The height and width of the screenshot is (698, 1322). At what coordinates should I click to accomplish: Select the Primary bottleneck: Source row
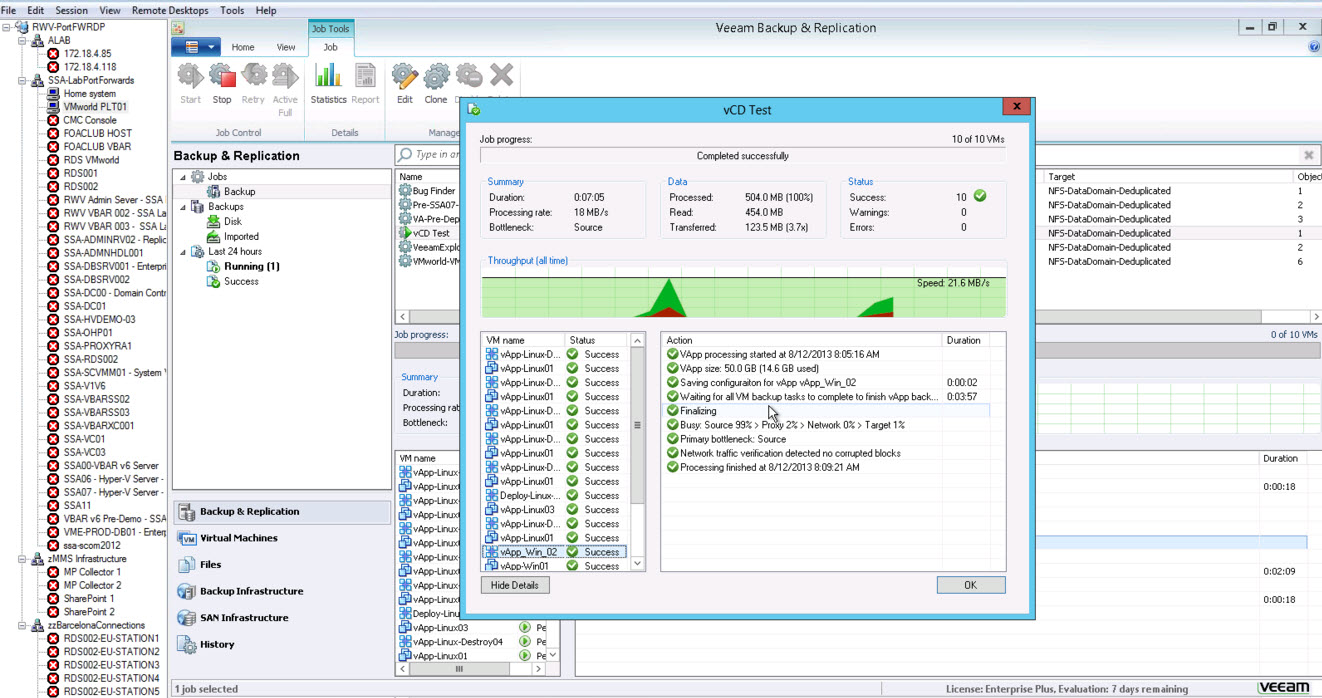point(825,439)
